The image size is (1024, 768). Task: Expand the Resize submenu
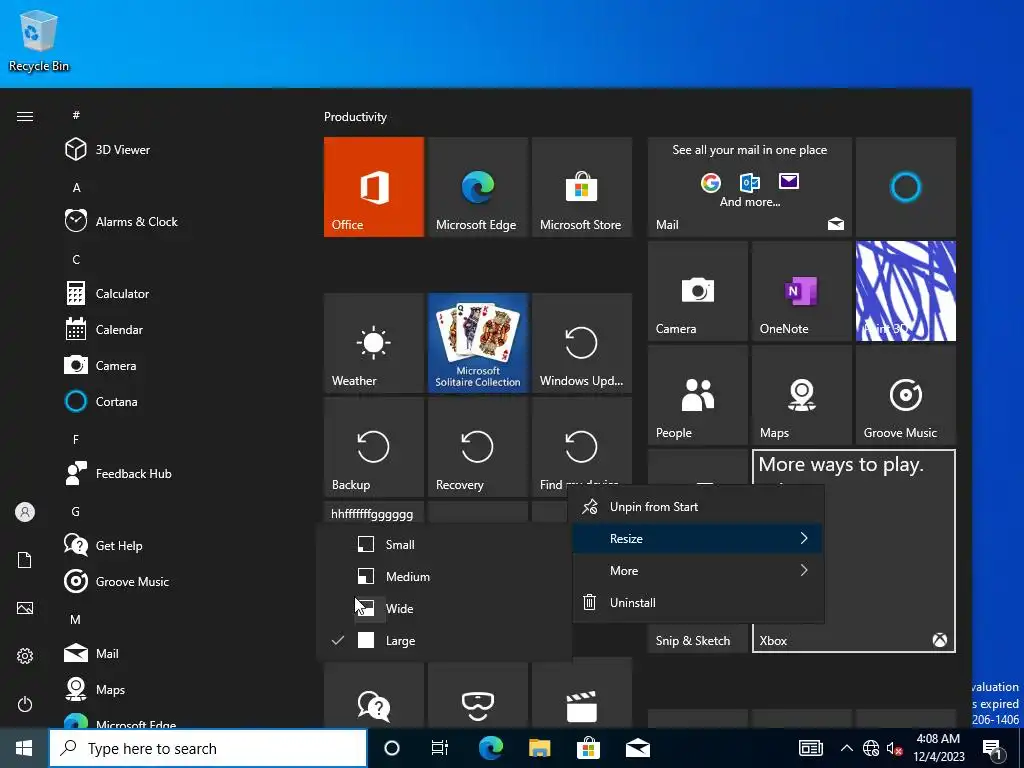click(697, 539)
